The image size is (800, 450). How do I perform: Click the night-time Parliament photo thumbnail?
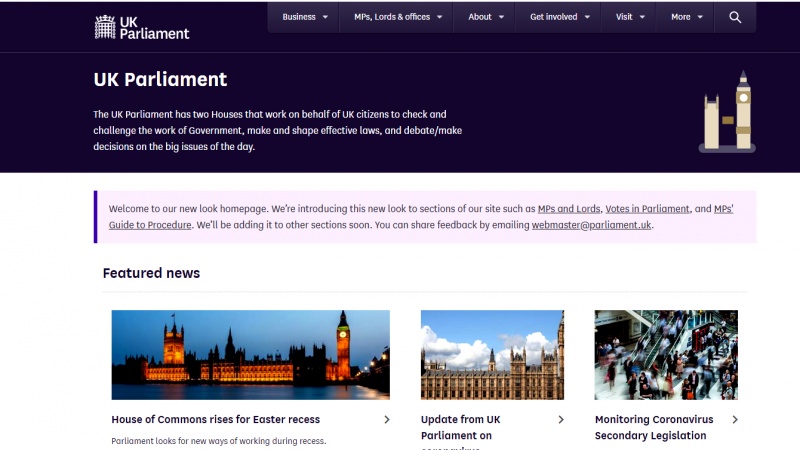point(251,355)
